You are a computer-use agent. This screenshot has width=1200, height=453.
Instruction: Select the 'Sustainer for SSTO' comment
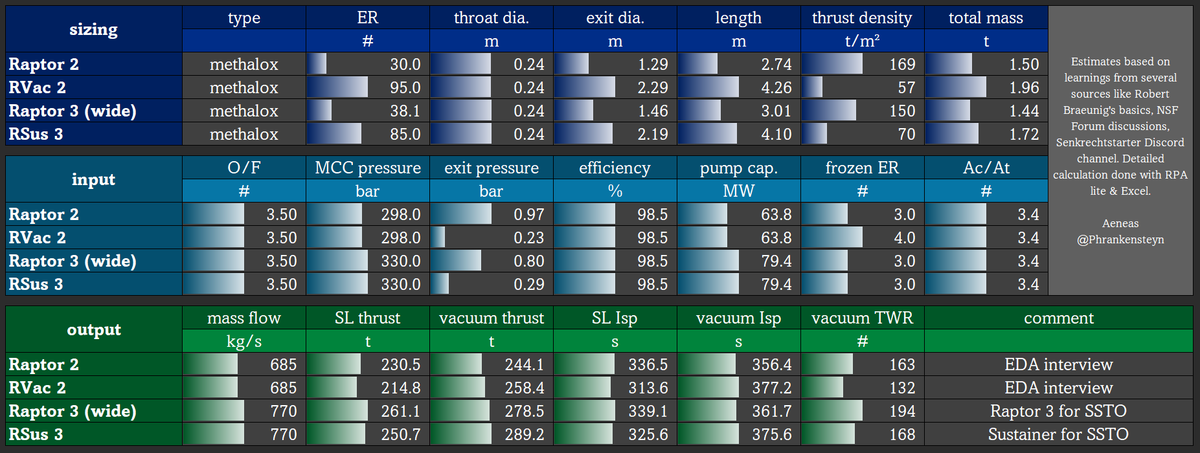click(1058, 433)
